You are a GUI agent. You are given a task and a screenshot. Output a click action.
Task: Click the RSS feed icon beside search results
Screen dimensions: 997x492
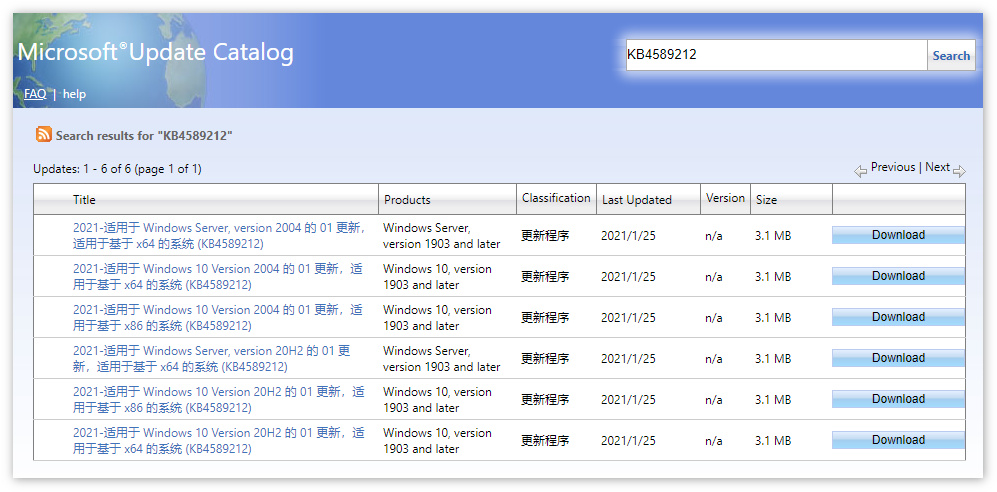coord(44,135)
